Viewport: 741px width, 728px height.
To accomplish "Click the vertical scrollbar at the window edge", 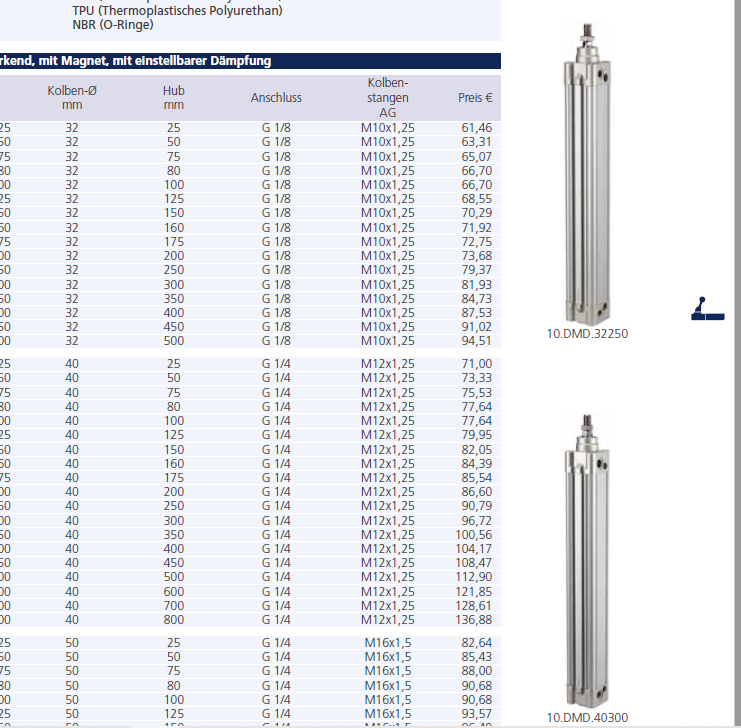I will coord(738,363).
